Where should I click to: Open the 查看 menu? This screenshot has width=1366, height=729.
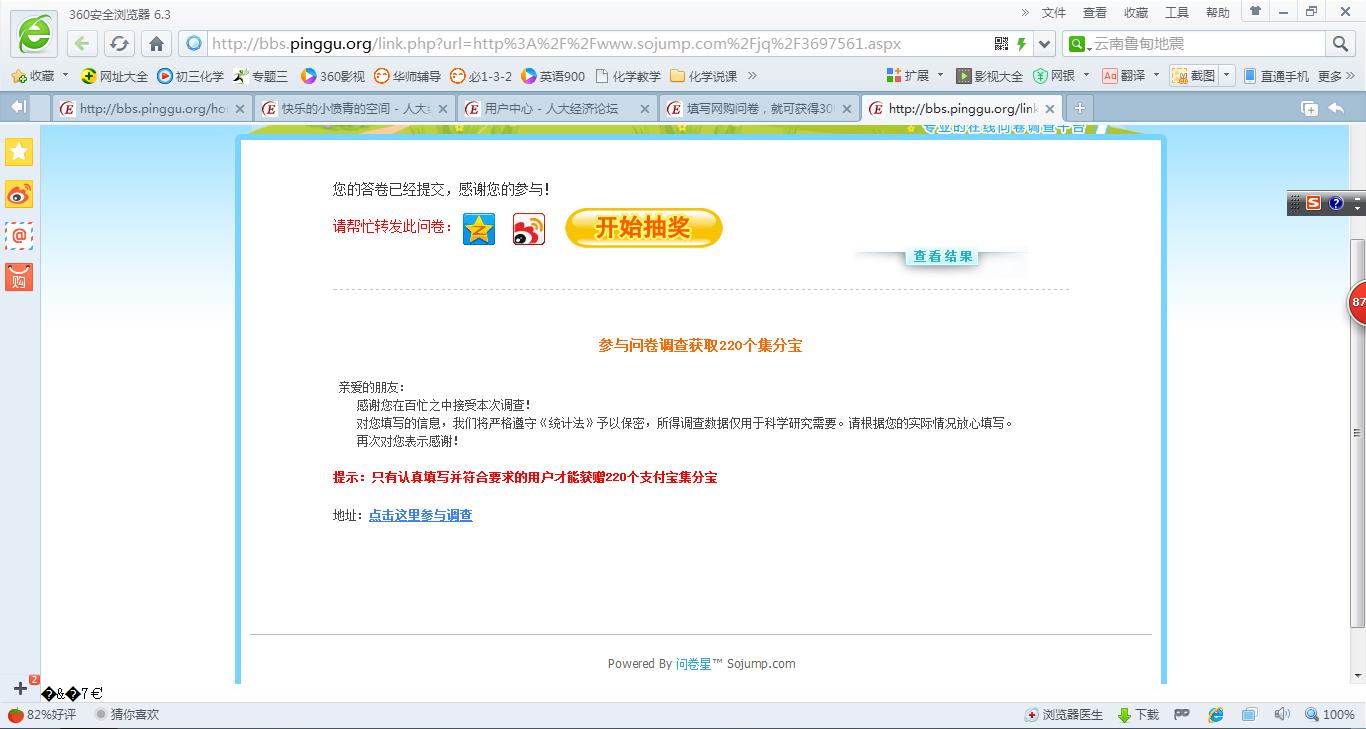pos(1095,12)
